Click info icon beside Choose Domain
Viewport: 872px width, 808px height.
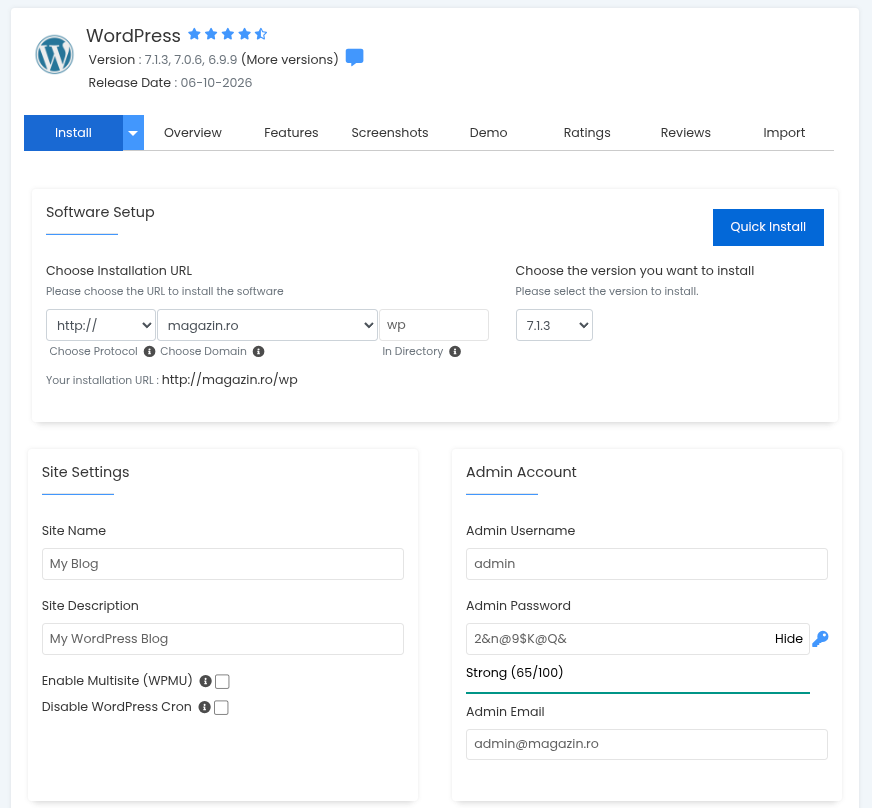[x=258, y=351]
